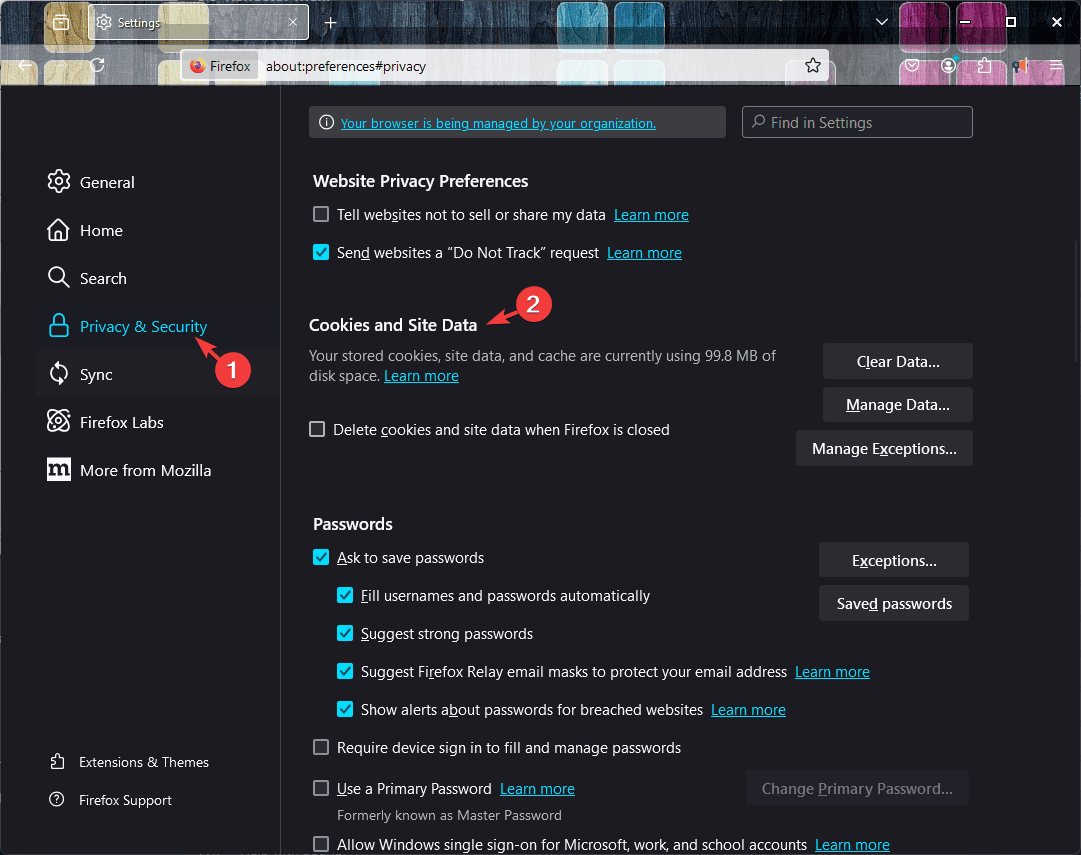The image size is (1081, 855).
Task: Open the Pocket save icon
Action: (x=912, y=66)
